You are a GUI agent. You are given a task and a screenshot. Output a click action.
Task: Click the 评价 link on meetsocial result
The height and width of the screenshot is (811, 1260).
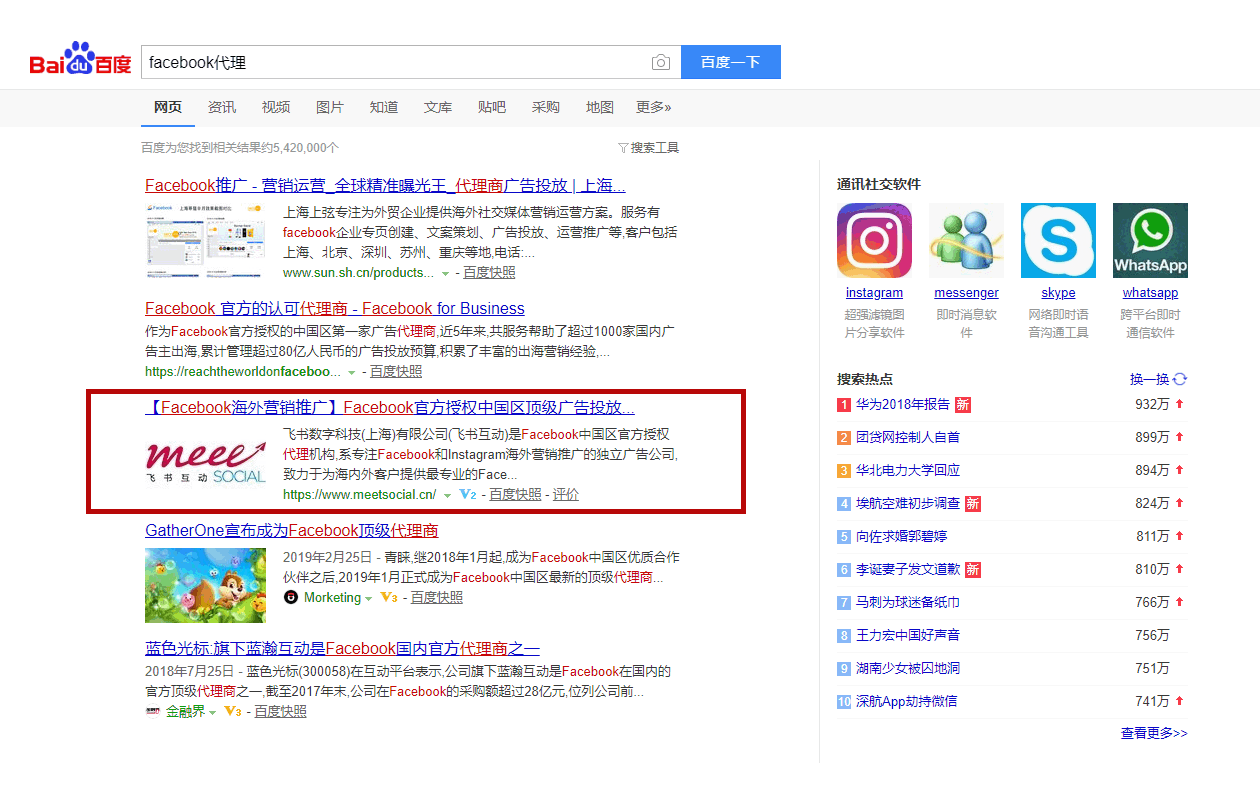566,495
